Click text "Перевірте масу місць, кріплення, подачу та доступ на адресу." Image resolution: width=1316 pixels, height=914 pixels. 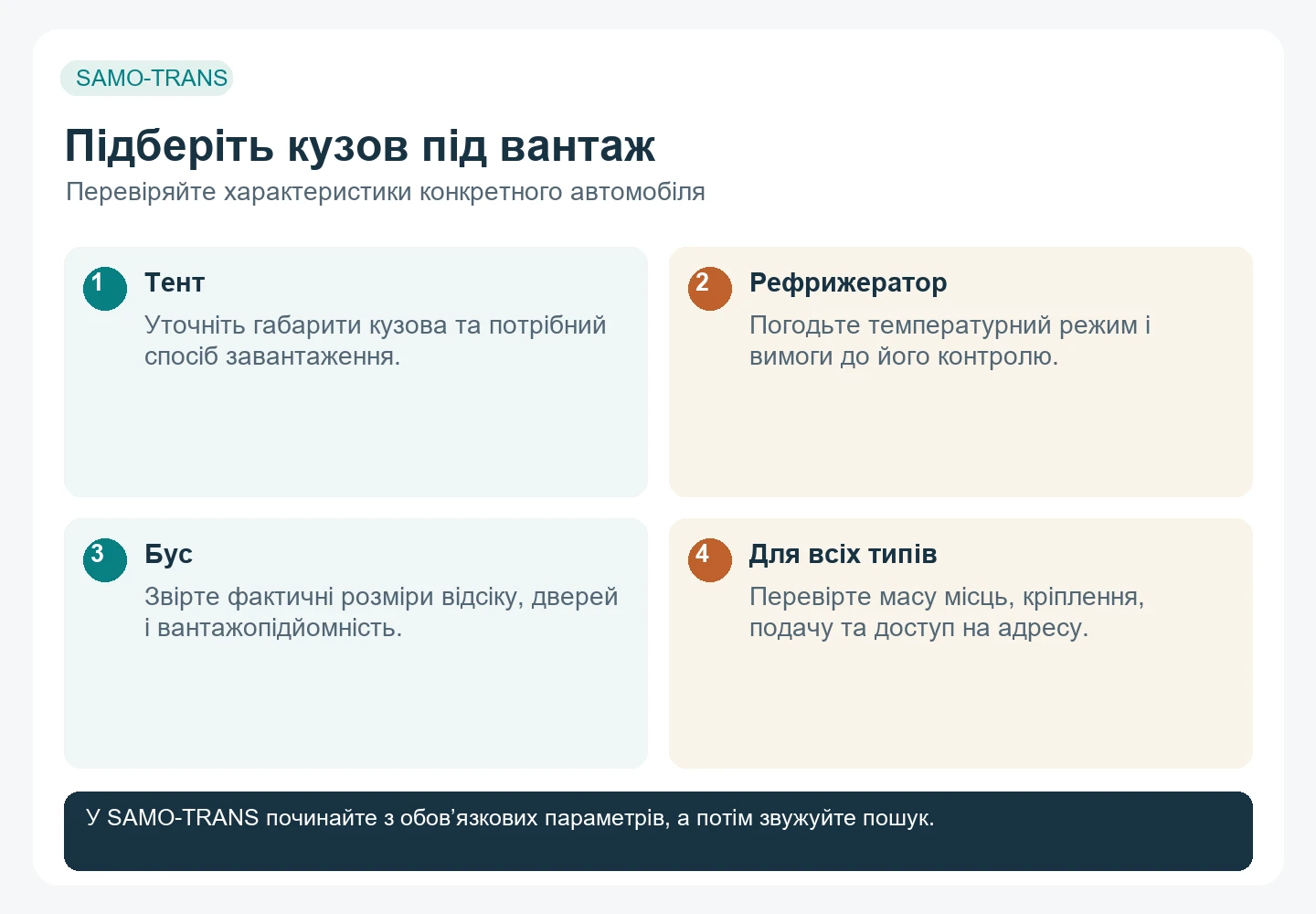click(947, 612)
